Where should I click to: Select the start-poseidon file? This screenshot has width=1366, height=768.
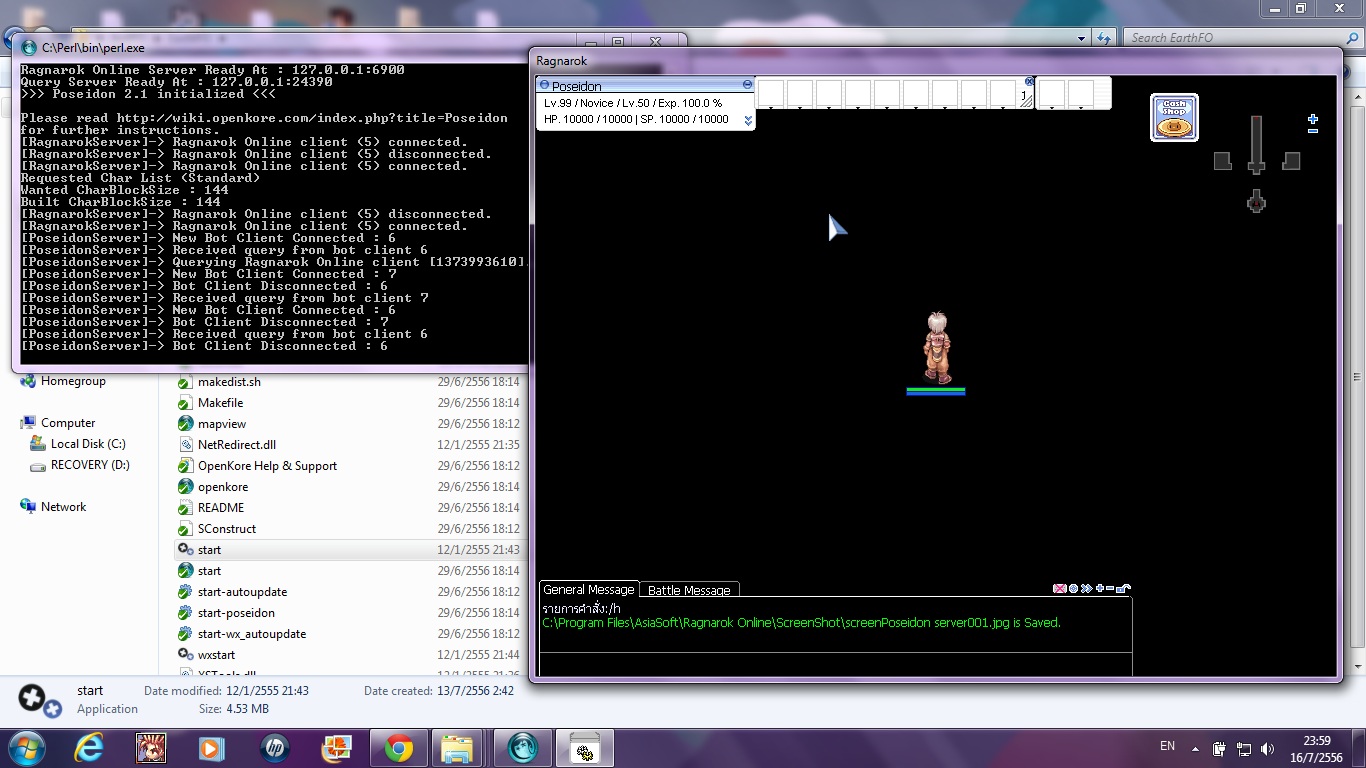click(236, 613)
